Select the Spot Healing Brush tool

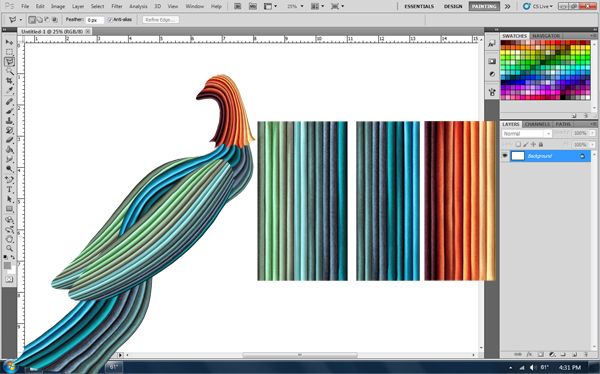coord(9,101)
